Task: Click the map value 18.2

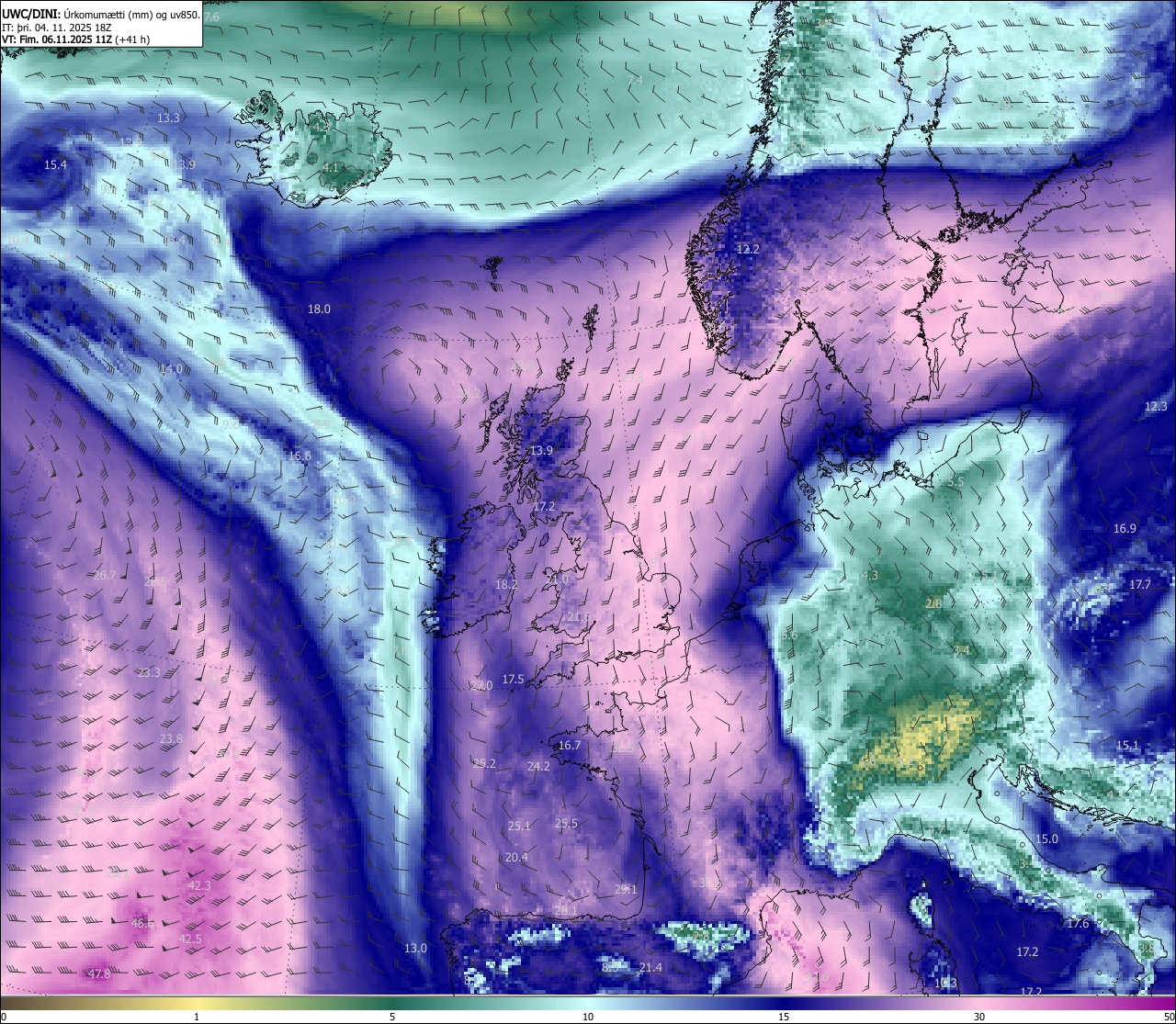Action: coord(506,585)
